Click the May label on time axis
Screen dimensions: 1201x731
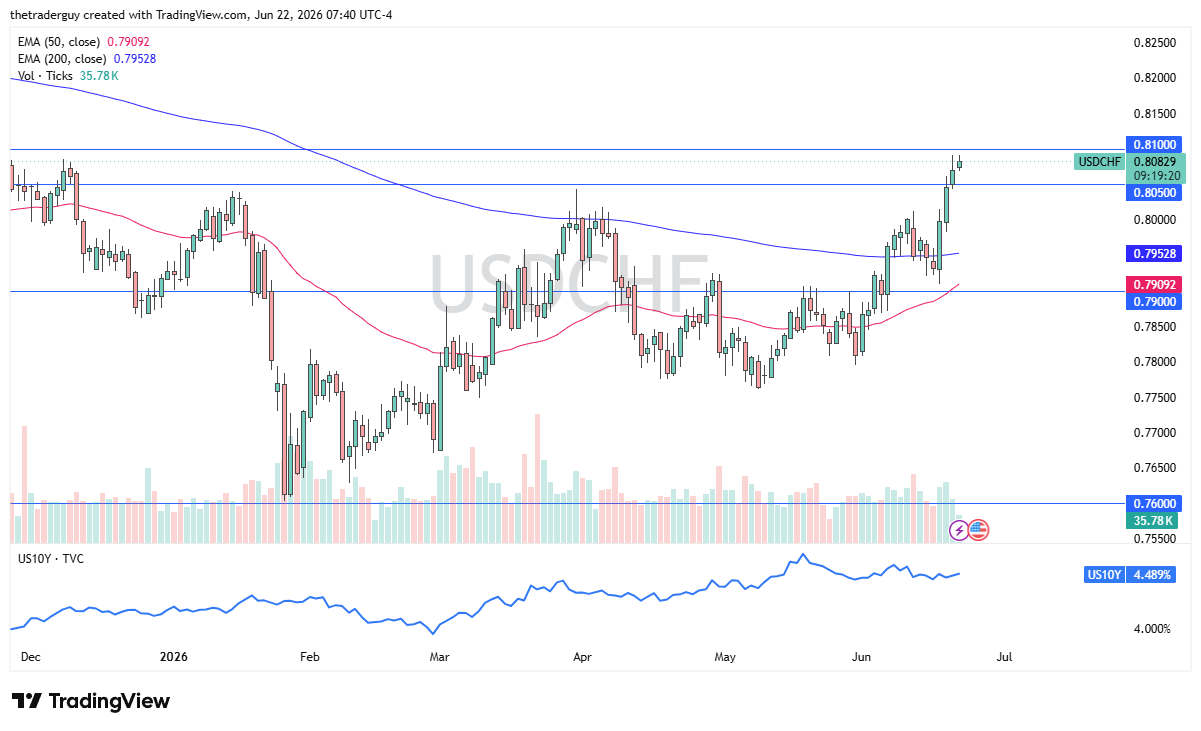coord(725,657)
